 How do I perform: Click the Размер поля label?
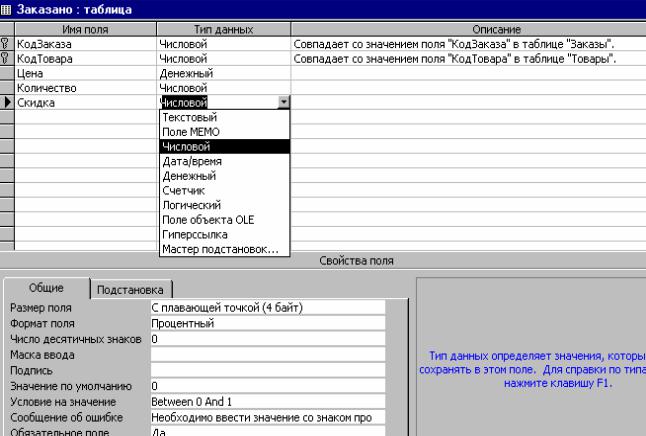coord(41,307)
